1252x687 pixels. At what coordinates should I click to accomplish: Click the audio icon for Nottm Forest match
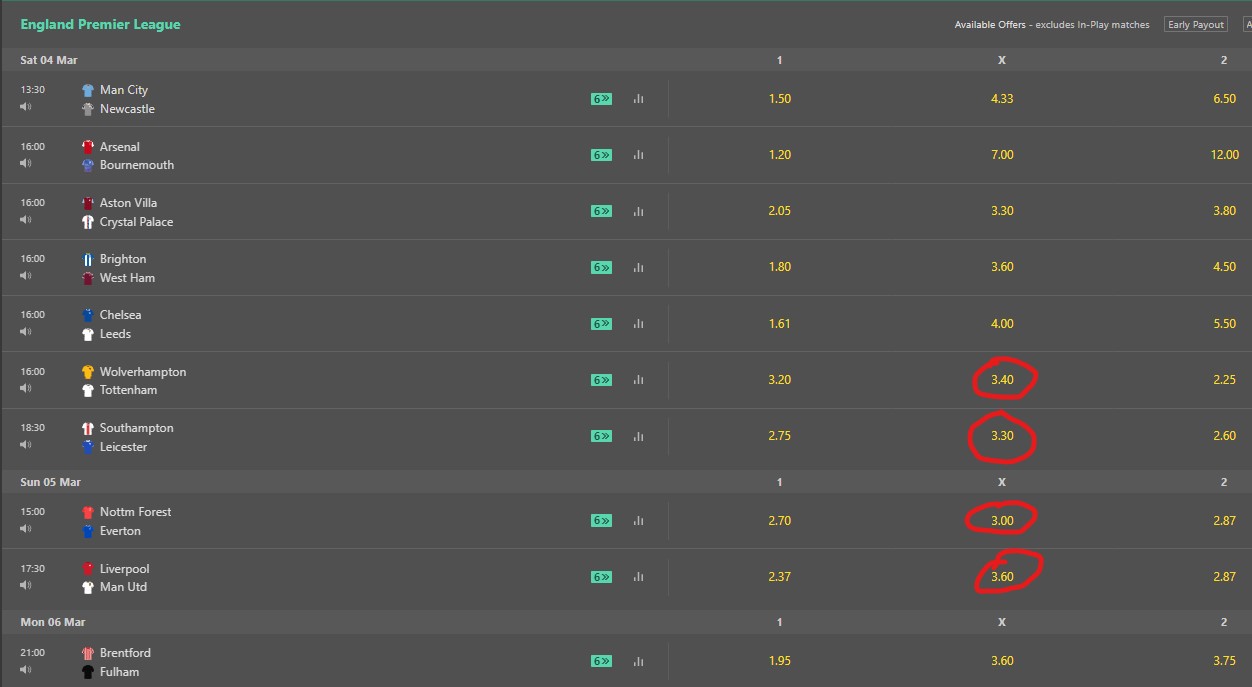tap(26, 529)
